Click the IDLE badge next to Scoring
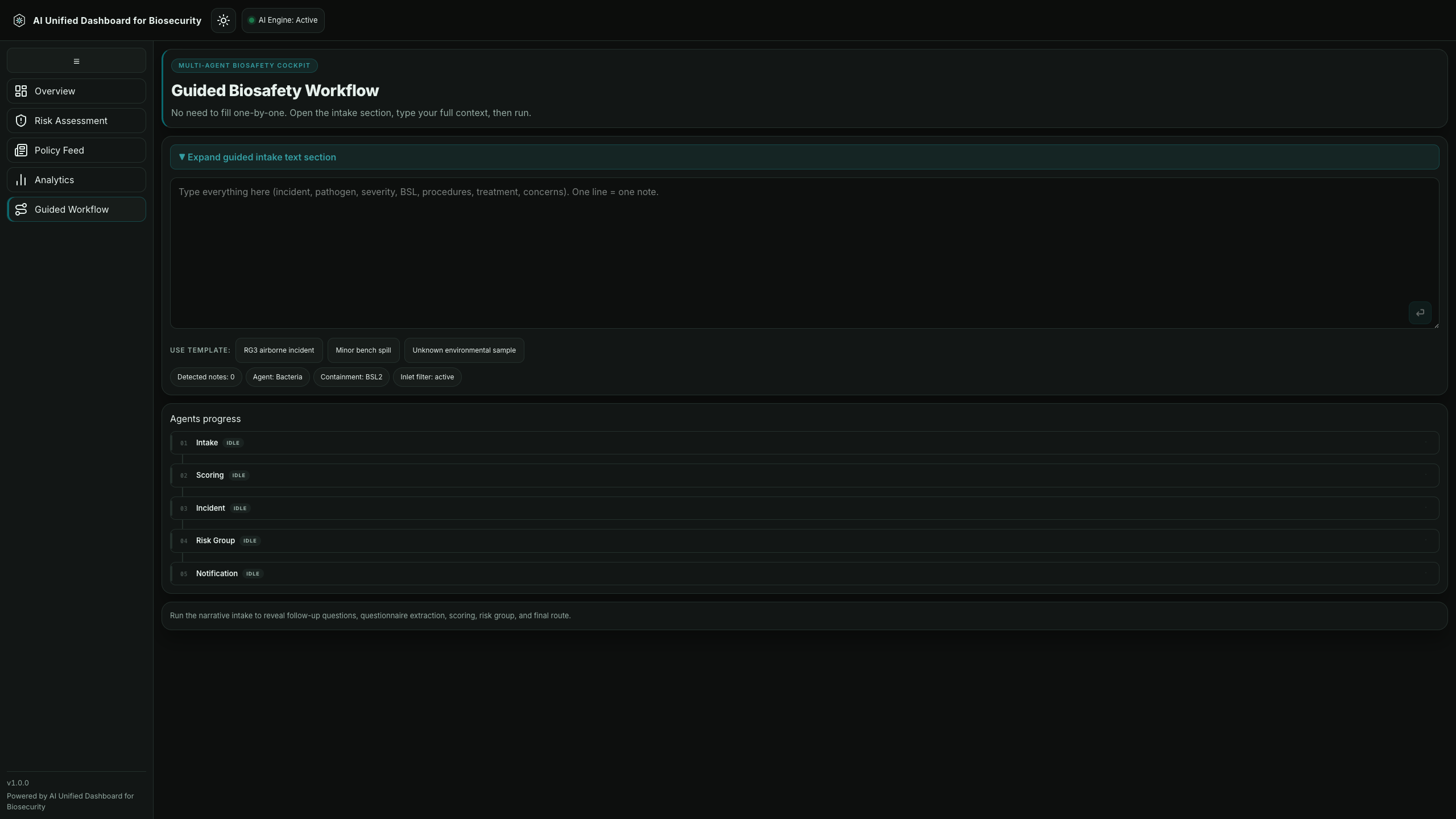 (239, 475)
